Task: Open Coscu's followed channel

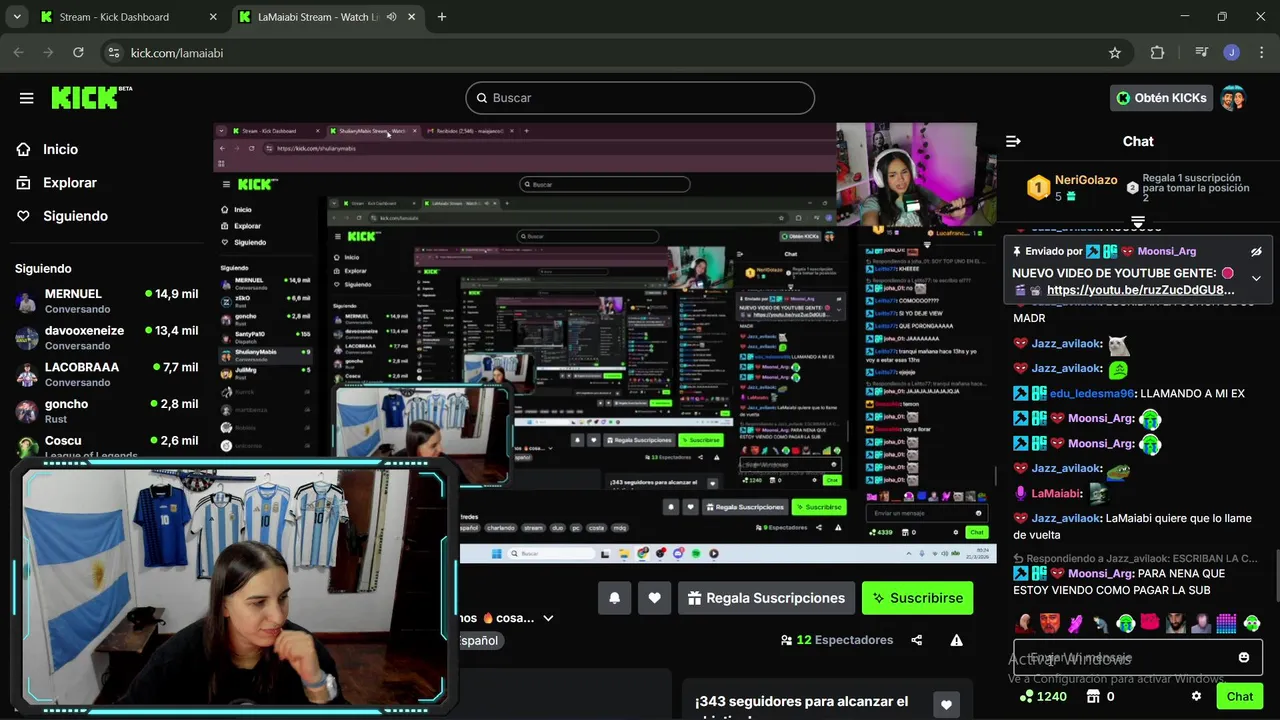Action: [106, 446]
